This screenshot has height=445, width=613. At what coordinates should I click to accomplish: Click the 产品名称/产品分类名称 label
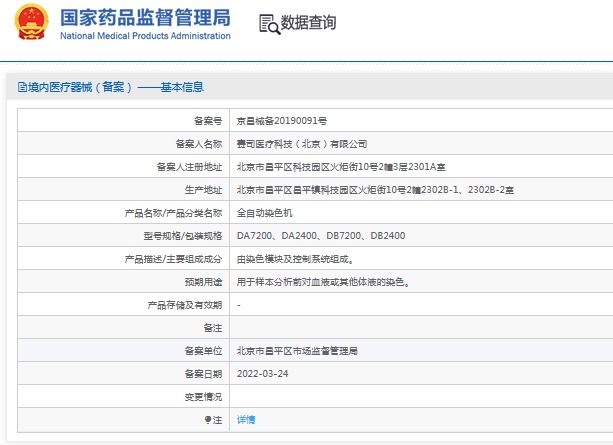[173, 213]
